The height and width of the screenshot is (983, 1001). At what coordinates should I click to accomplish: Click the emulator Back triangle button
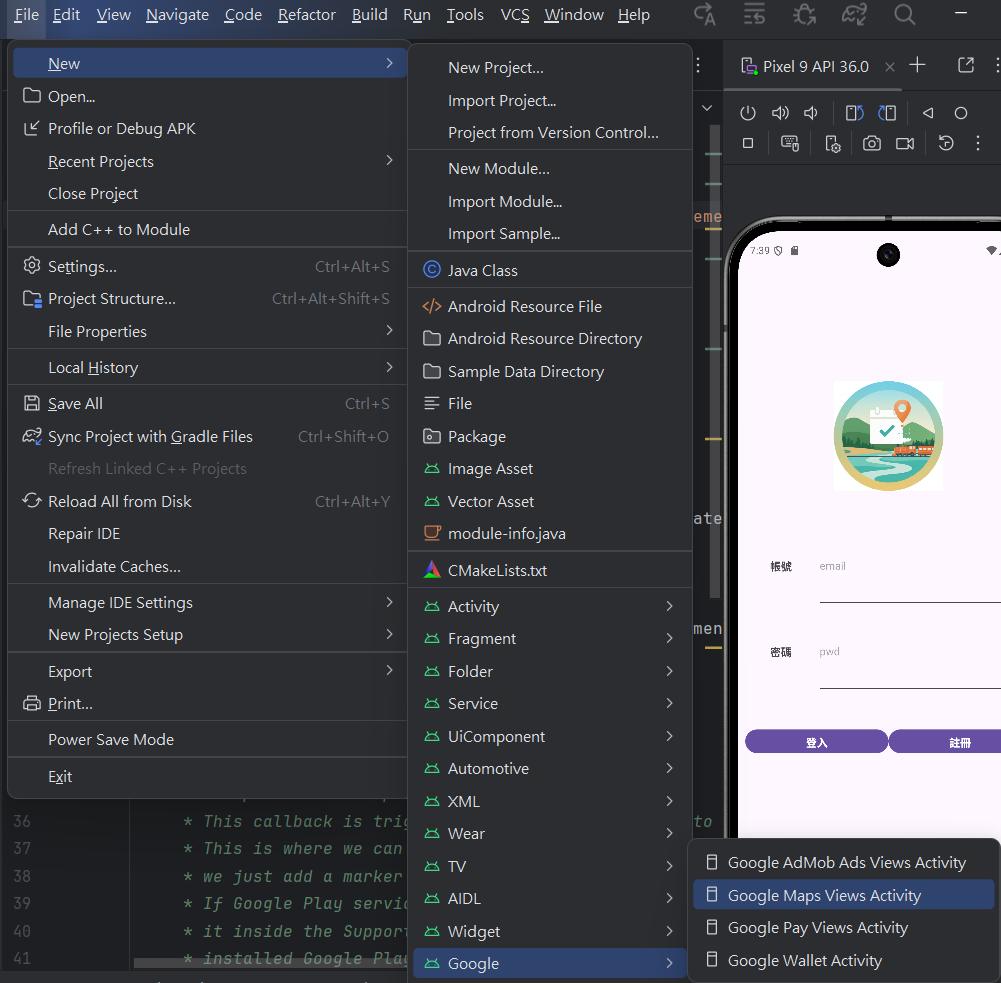click(928, 114)
